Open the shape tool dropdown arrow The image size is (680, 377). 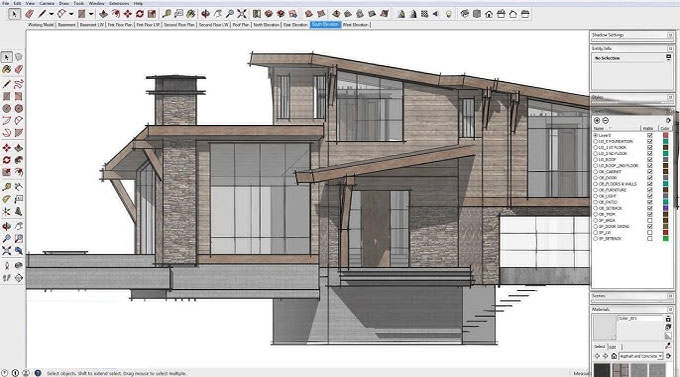click(x=71, y=14)
